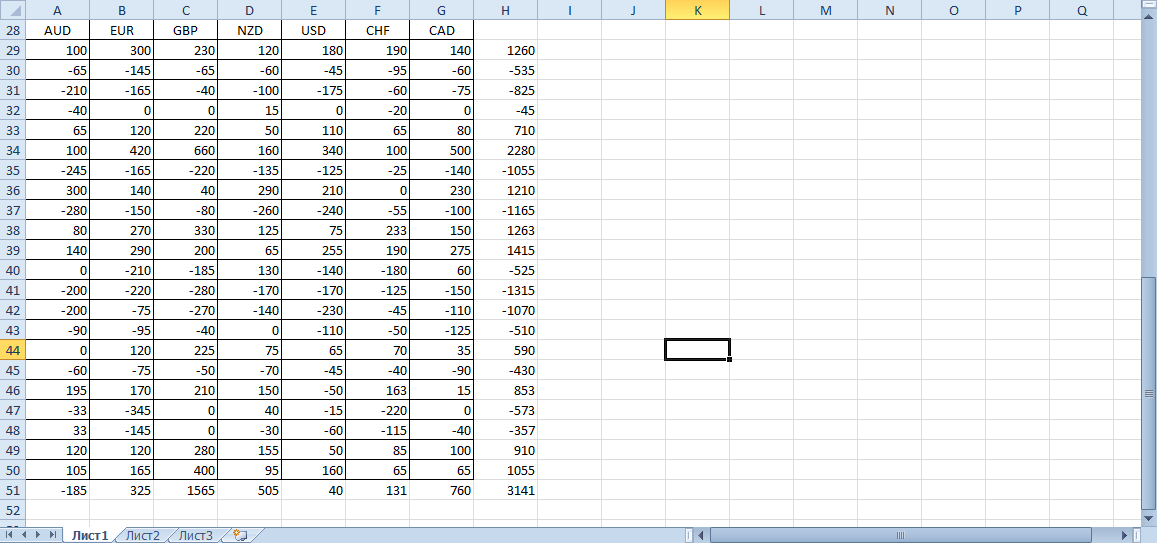Select column Q header
Image resolution: width=1157 pixels, height=543 pixels.
click(1081, 10)
